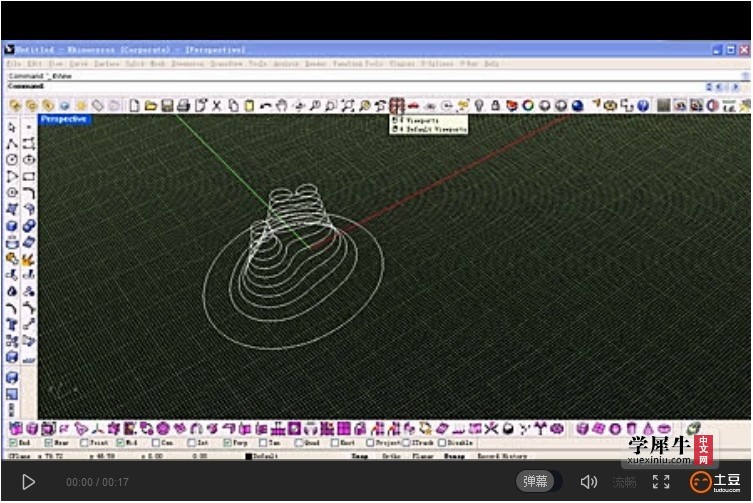Screen dimensions: 753x503
Task: Click the Default layer black swatch in status bar
Action: (249, 456)
